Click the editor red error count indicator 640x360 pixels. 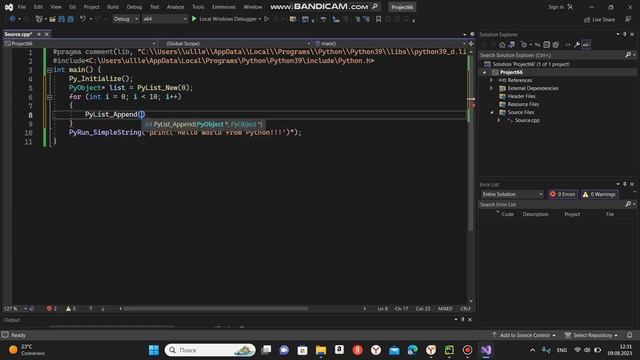tap(51, 309)
